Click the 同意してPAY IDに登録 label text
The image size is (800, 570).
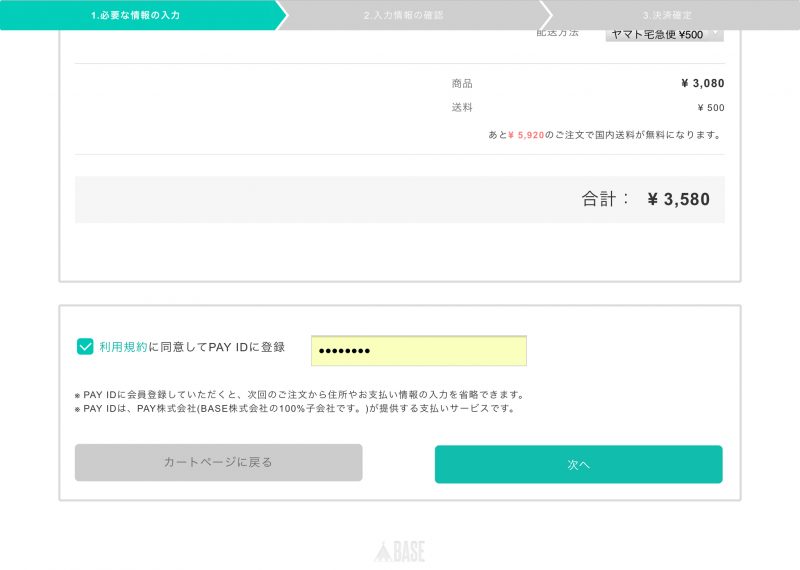216,347
